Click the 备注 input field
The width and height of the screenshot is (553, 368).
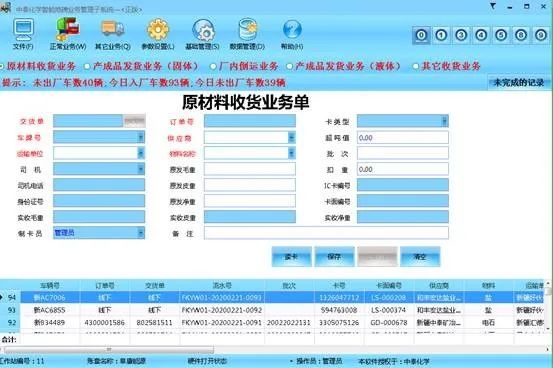[326, 233]
